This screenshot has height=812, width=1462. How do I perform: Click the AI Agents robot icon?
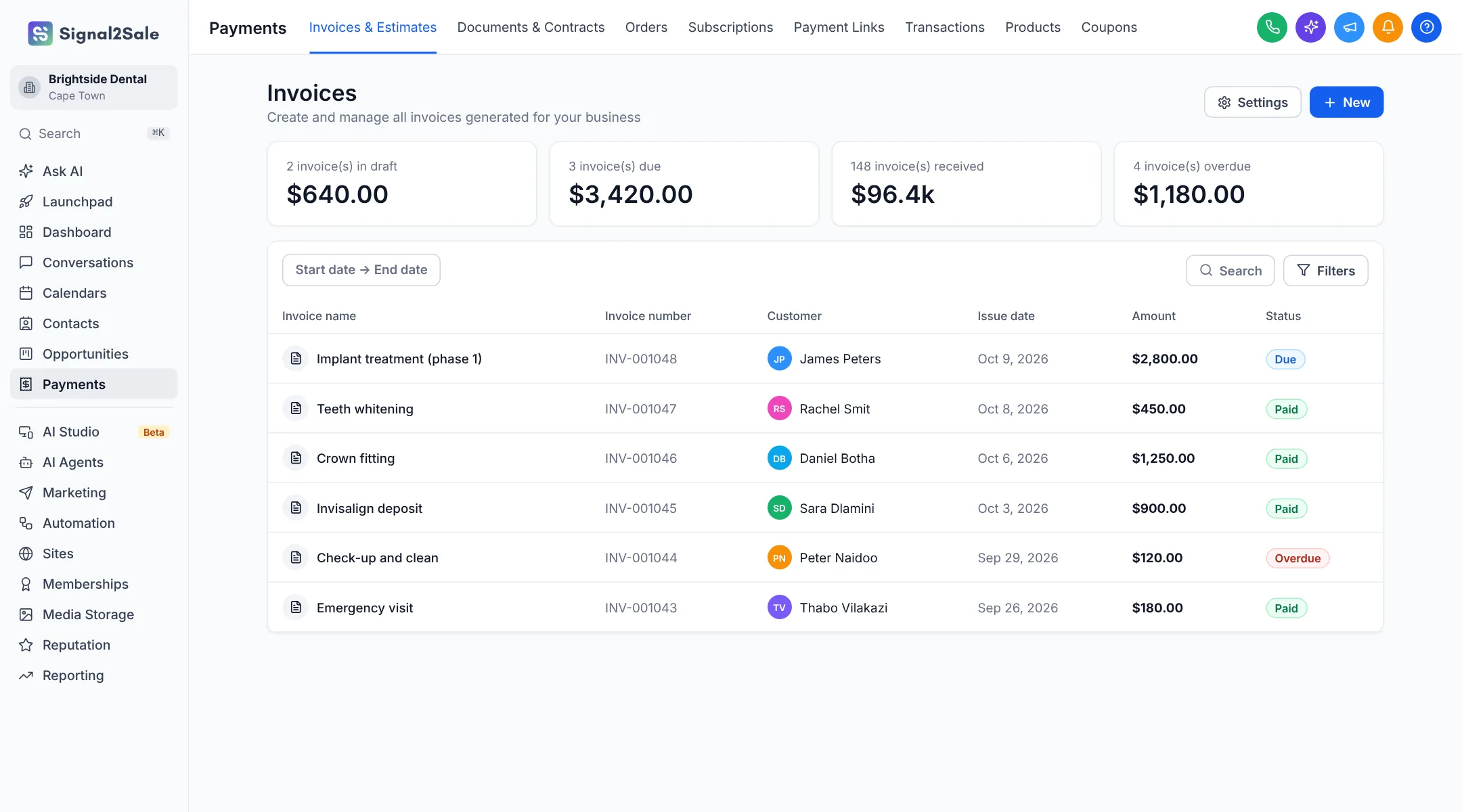(x=26, y=462)
